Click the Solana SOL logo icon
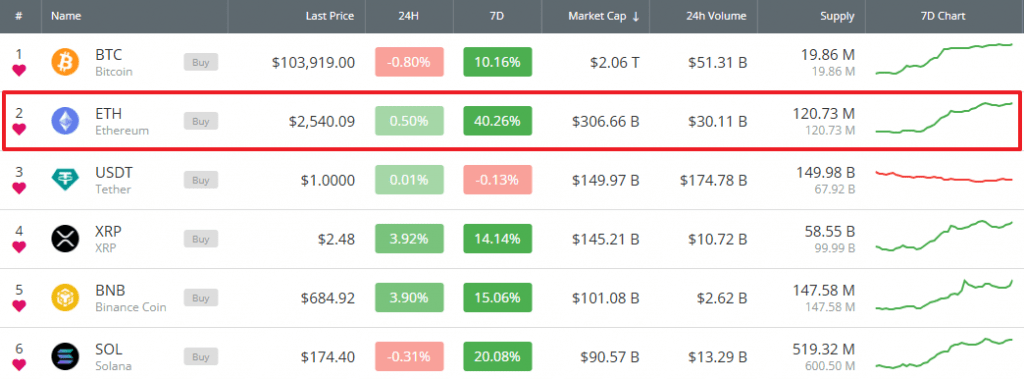Viewport: 1024px width, 379px height. (65, 356)
